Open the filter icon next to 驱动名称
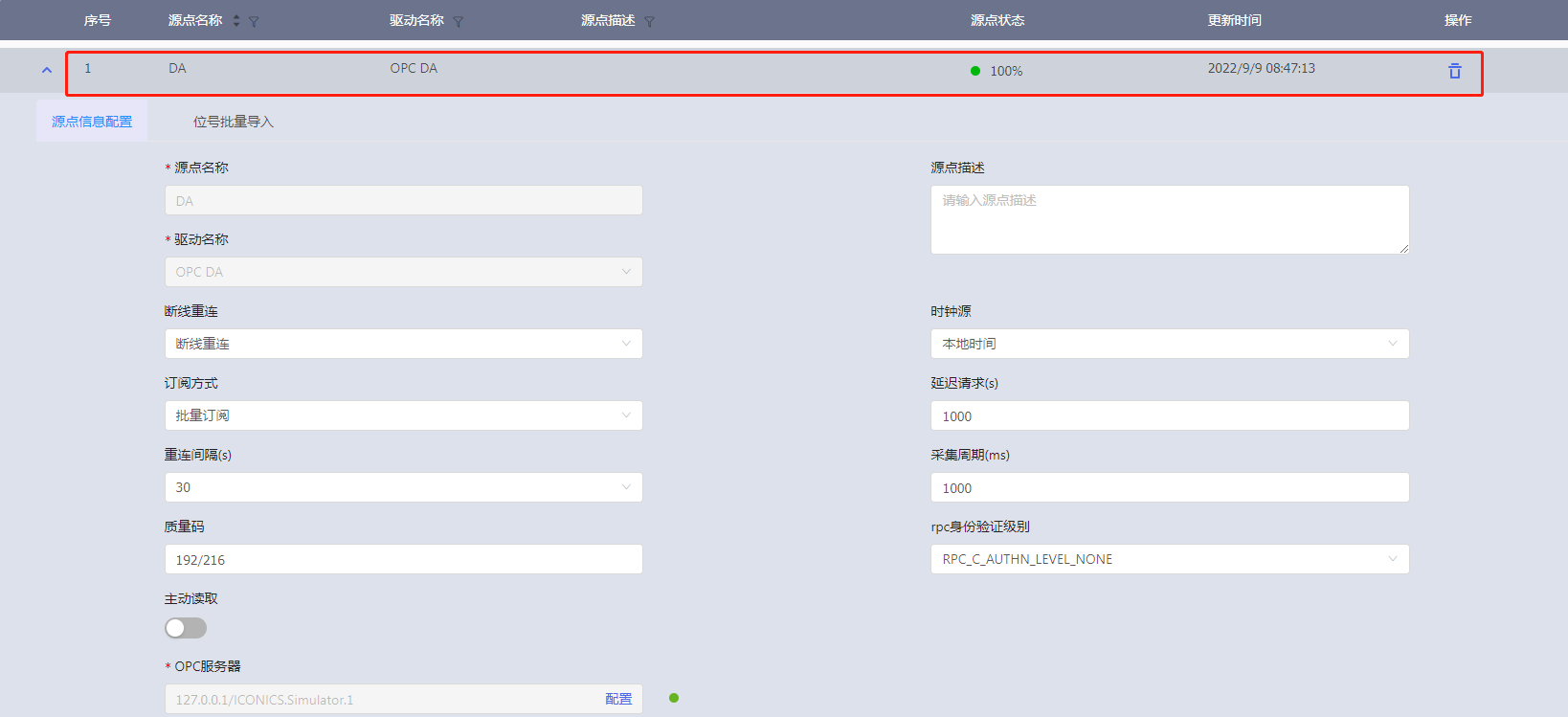 coord(459,21)
